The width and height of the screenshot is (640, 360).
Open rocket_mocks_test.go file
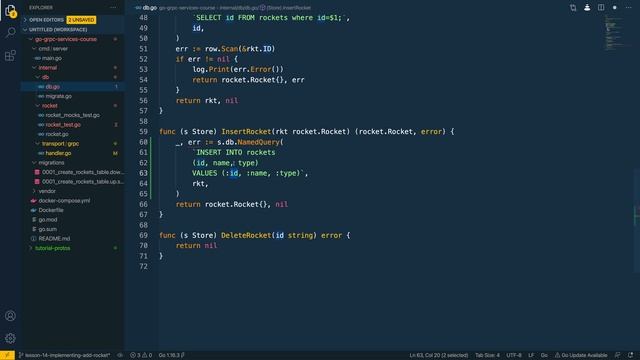[x=73, y=115]
